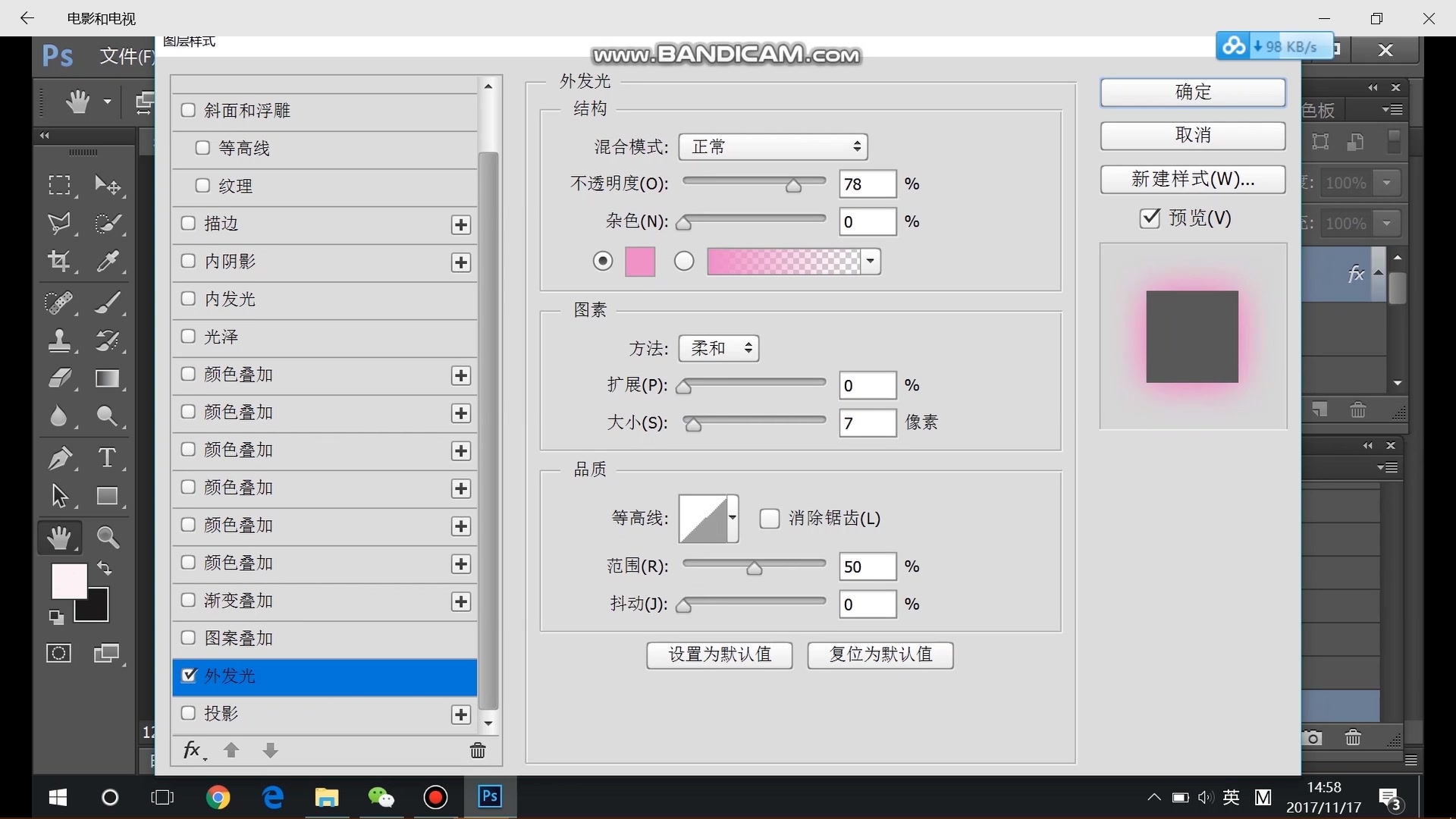
Task: Cancel with the 取消 button
Action: point(1193,136)
